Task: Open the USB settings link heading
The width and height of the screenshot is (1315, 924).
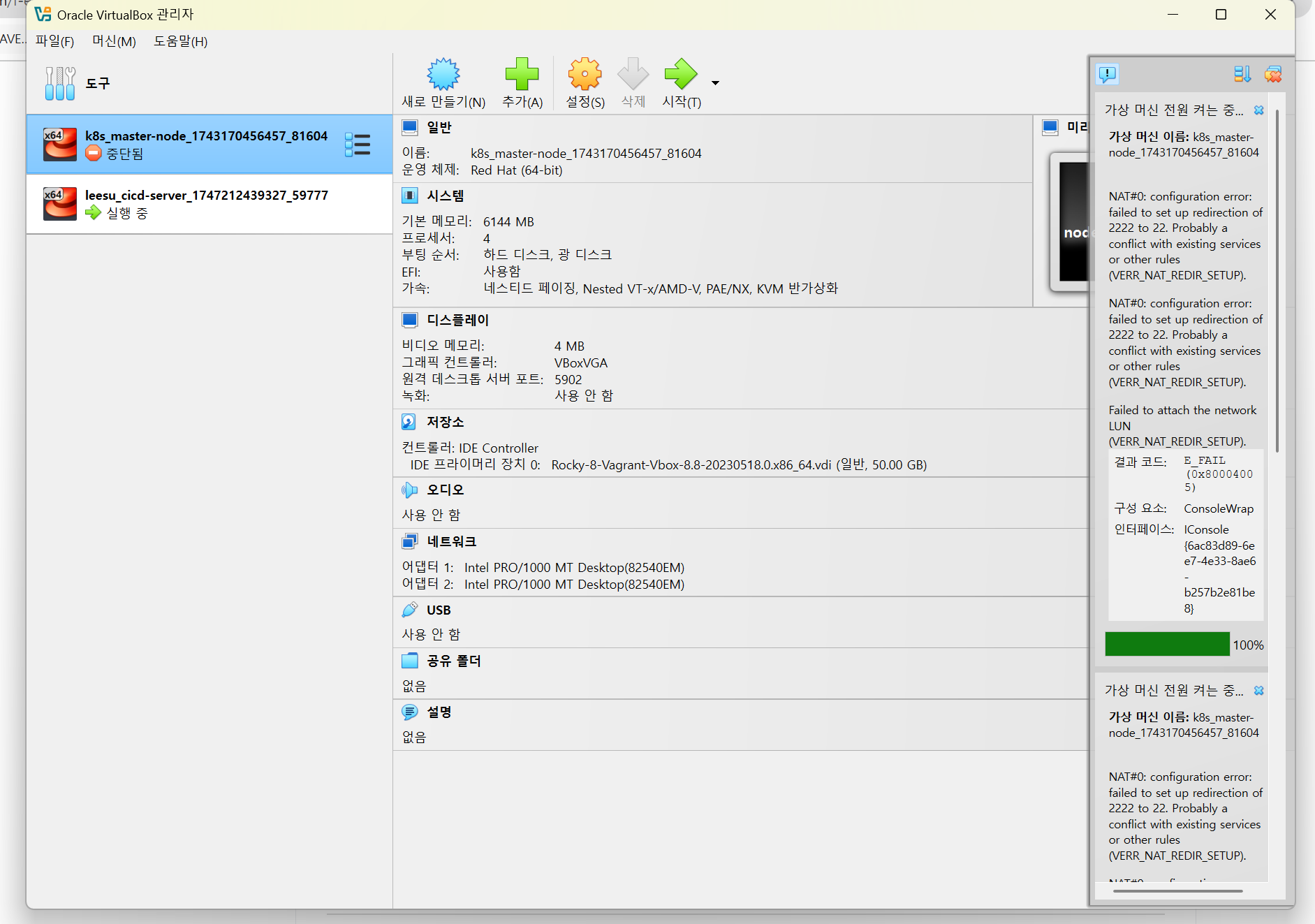Action: click(x=439, y=610)
